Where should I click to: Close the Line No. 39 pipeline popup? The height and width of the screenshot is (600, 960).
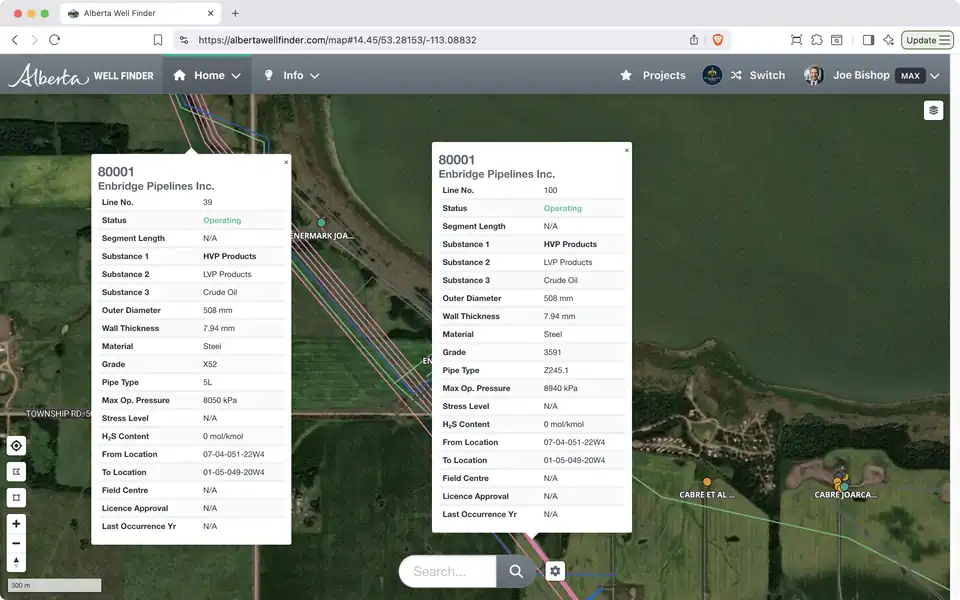pos(286,162)
